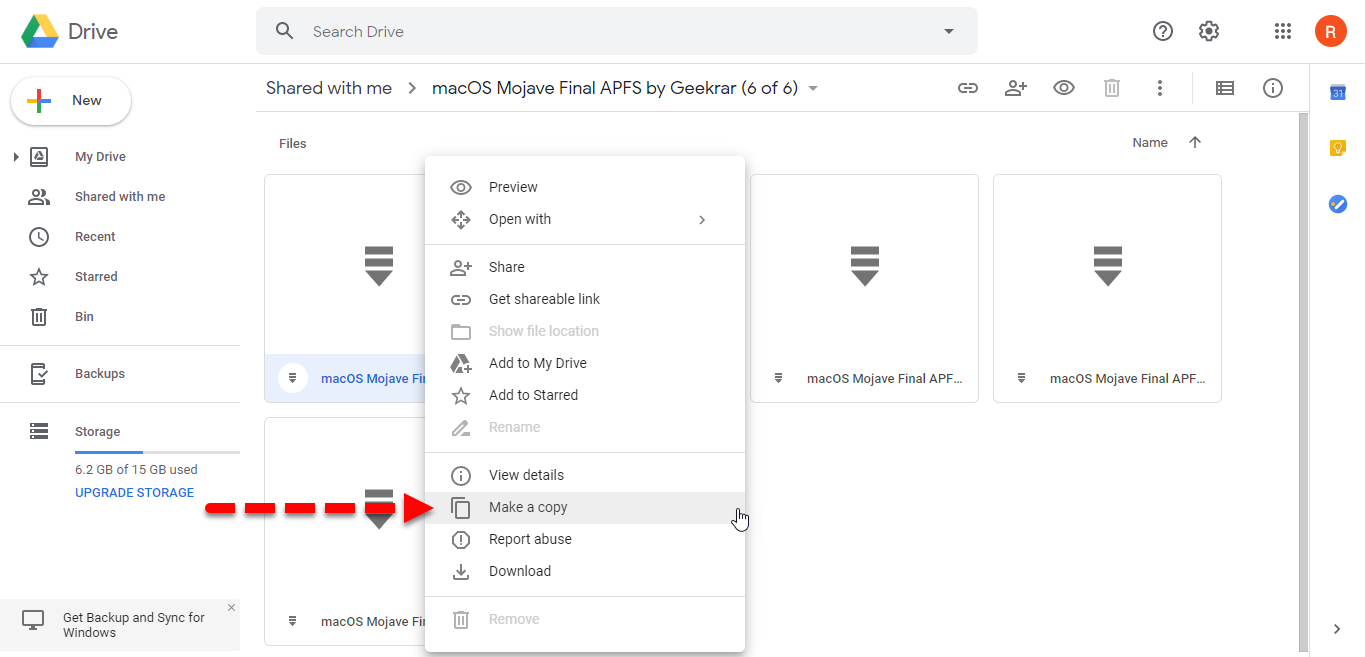Expand the folder name breadcrumb dropdown
This screenshot has width=1366, height=657.
click(813, 88)
